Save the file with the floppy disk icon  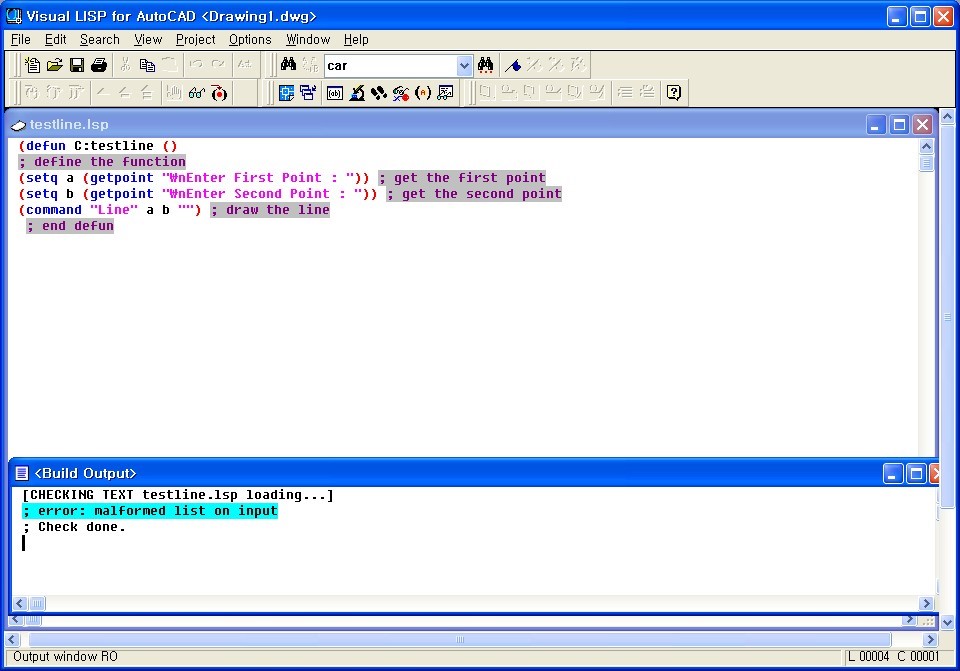77,64
